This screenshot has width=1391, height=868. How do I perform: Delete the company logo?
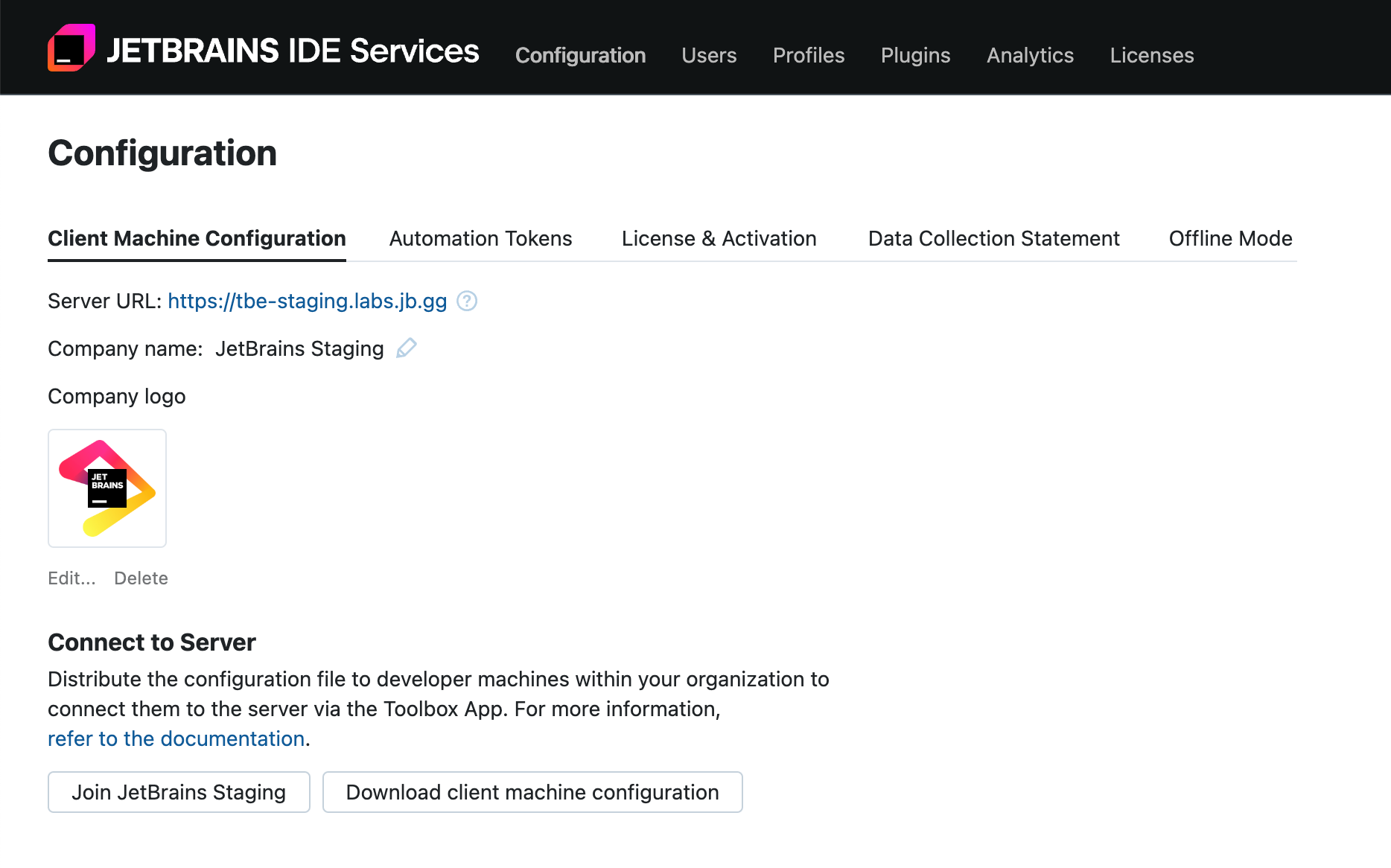coord(141,578)
